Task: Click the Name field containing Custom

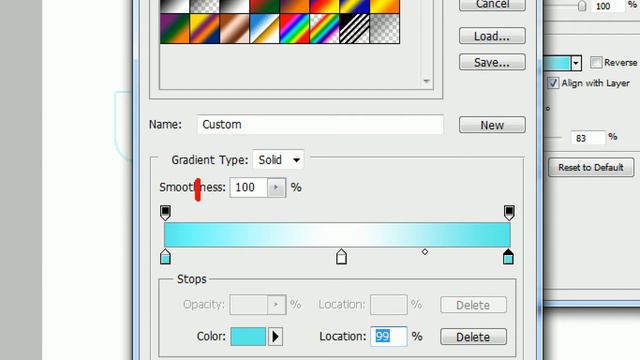Action: coord(320,124)
